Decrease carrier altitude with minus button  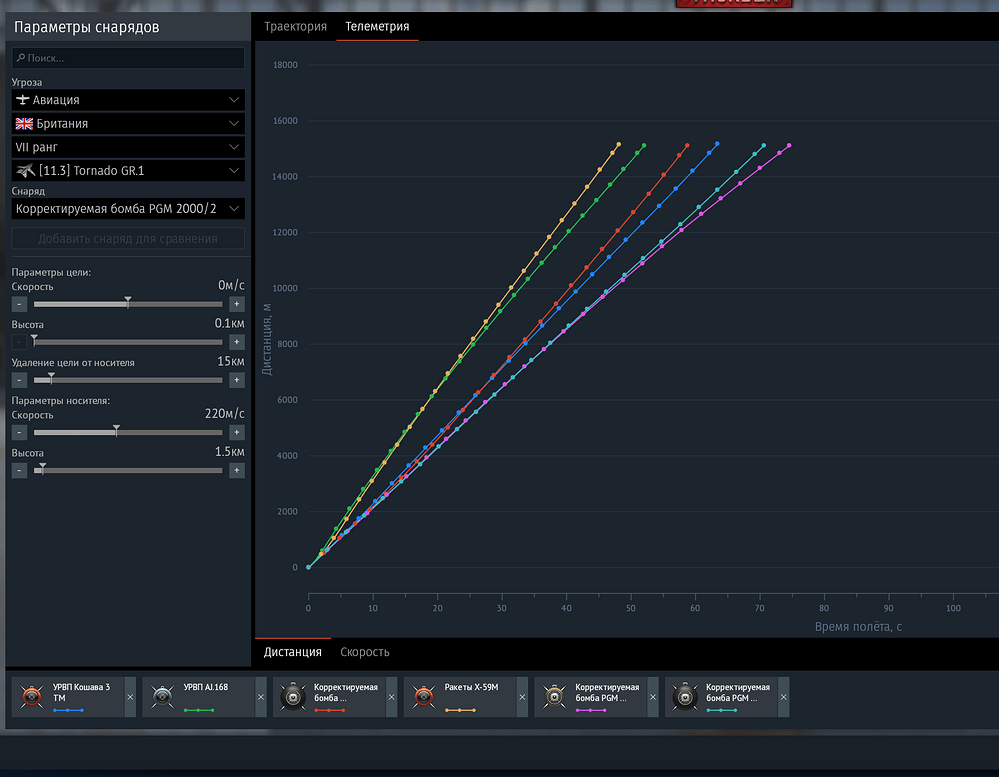tap(19, 471)
